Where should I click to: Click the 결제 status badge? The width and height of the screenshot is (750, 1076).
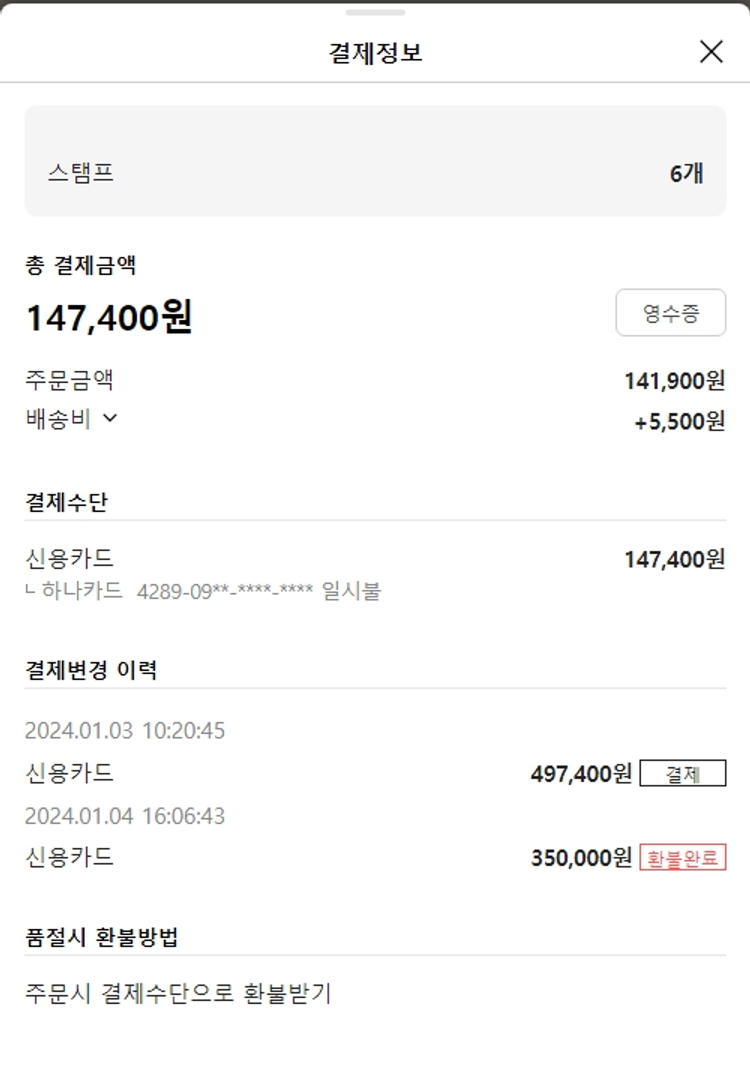(x=682, y=774)
